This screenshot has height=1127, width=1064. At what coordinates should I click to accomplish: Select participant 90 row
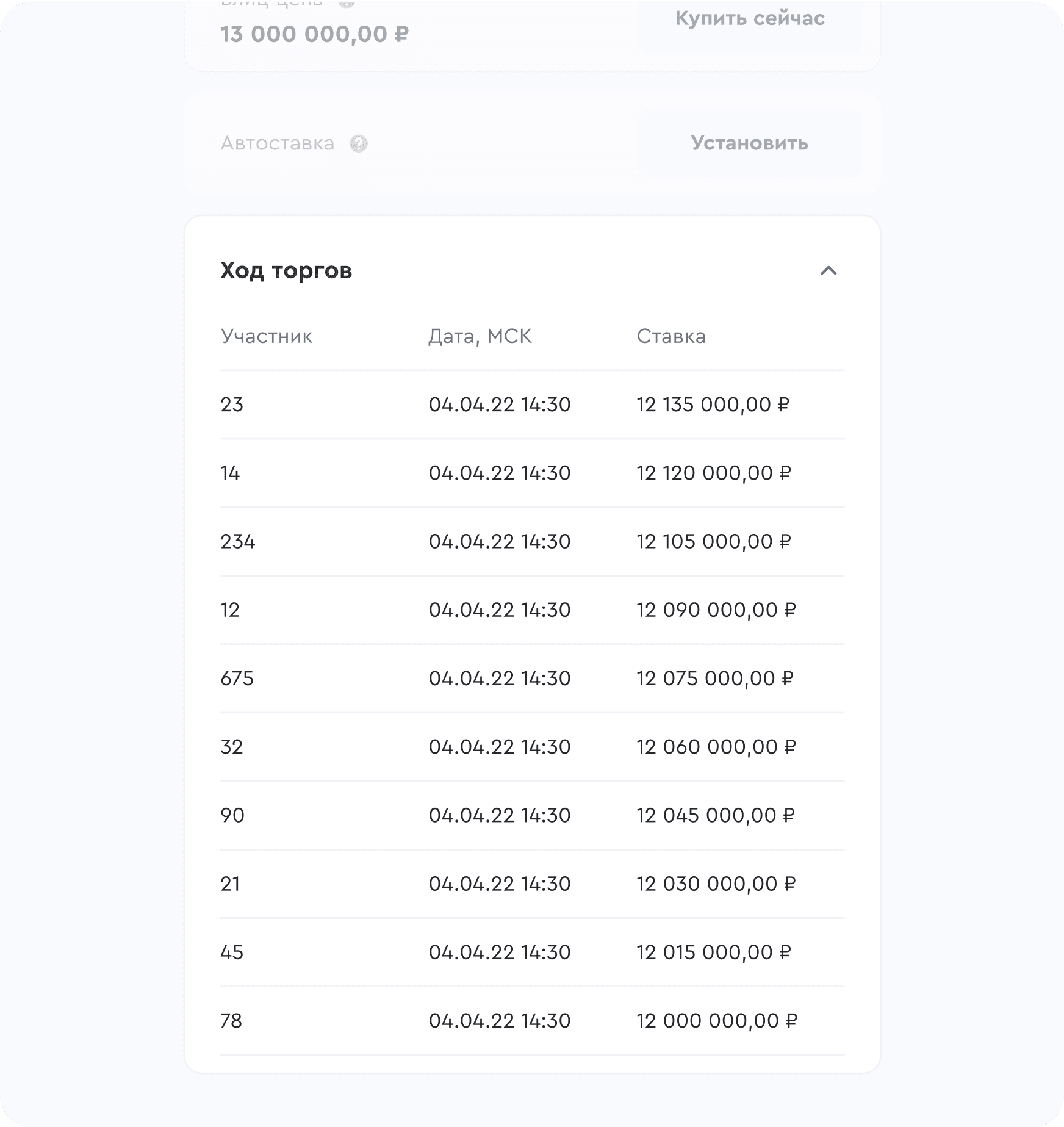532,815
